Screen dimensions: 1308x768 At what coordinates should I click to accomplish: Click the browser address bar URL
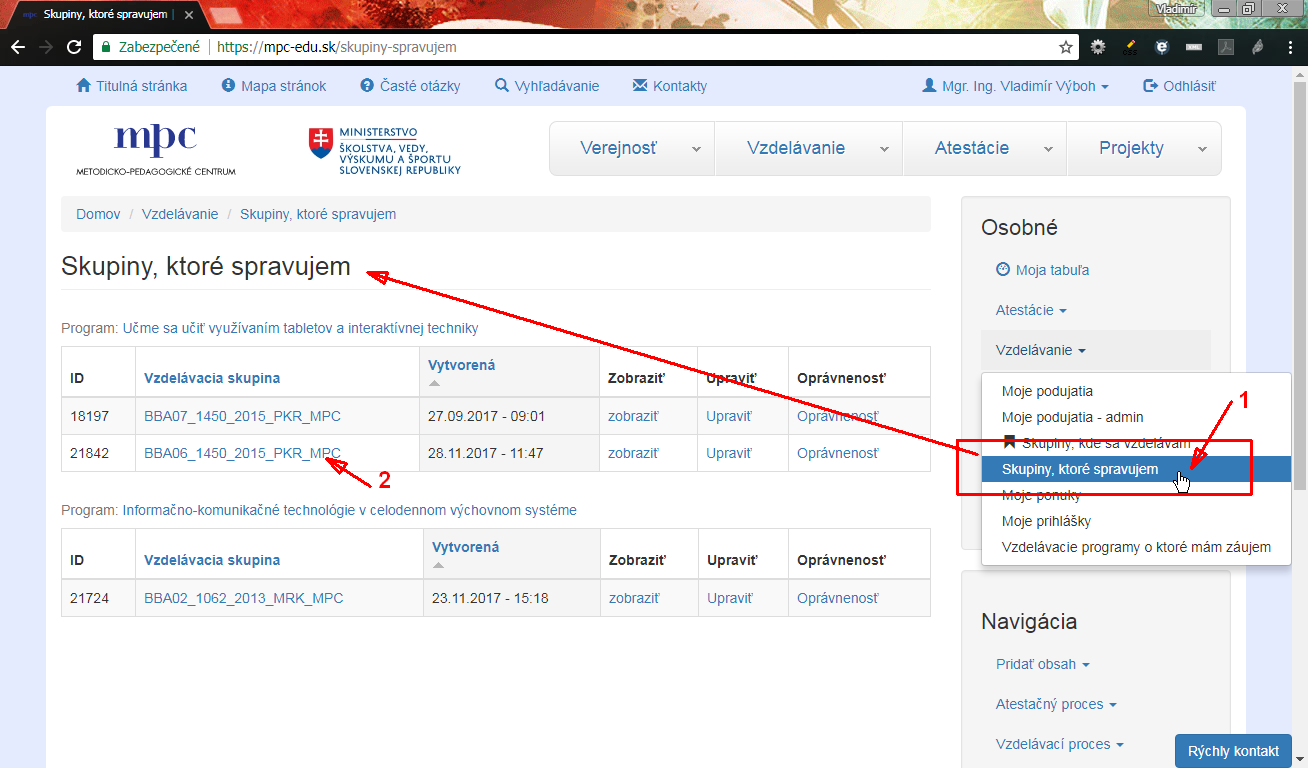[x=337, y=47]
